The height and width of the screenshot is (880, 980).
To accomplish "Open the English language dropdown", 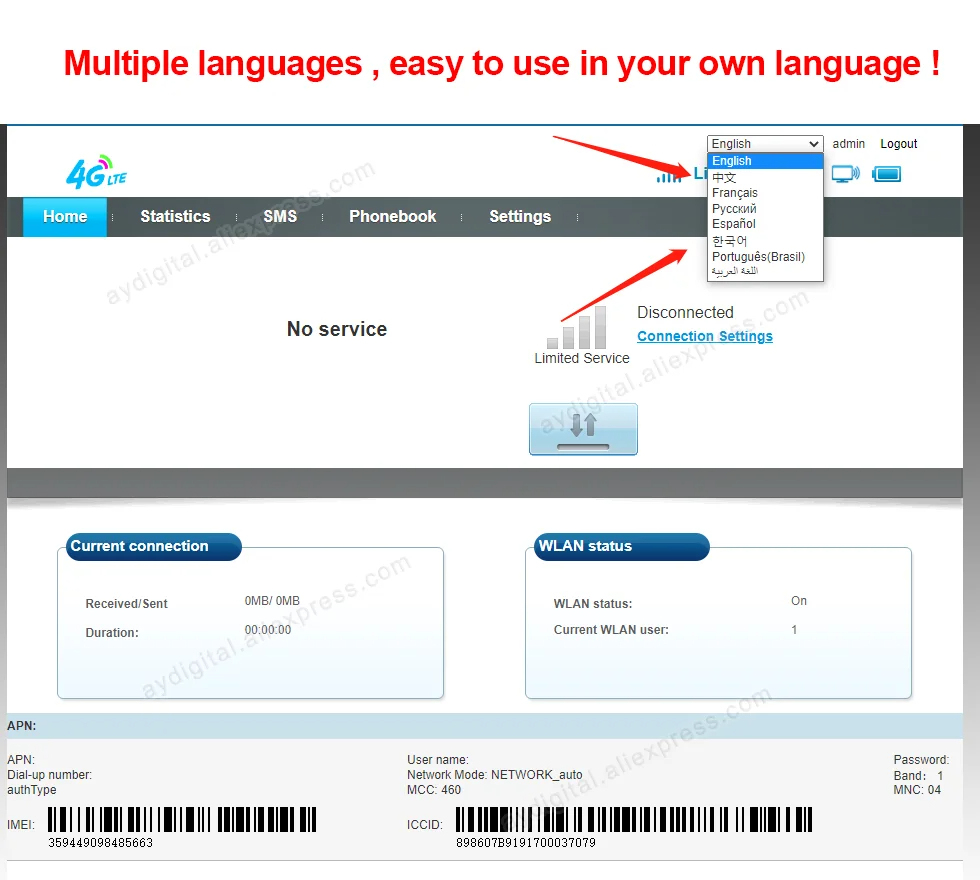I will (765, 144).
